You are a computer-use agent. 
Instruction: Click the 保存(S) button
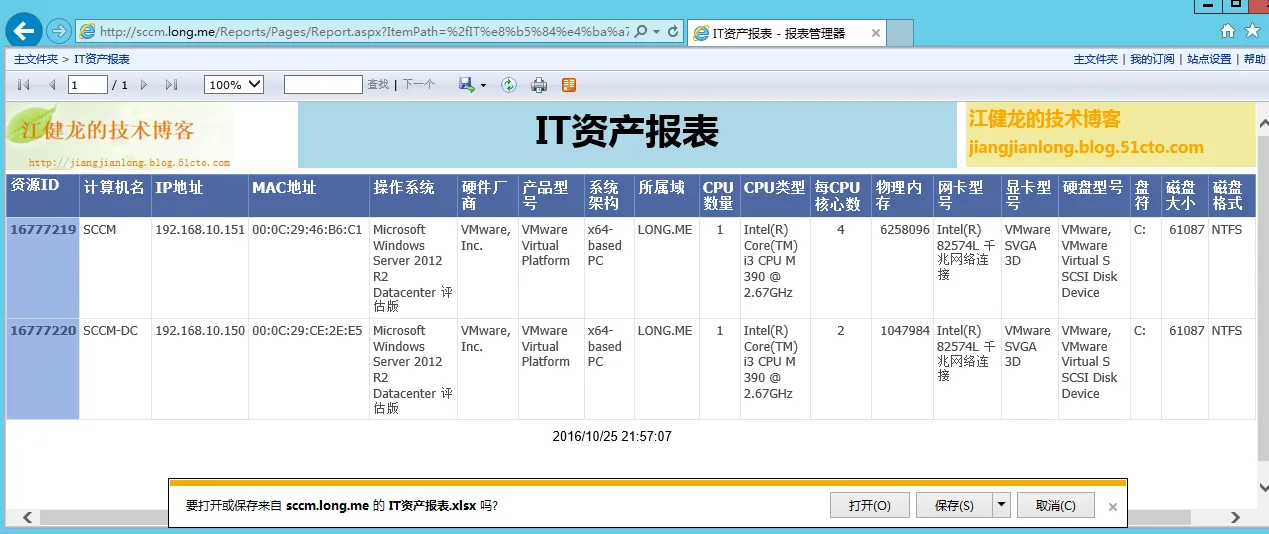pyautogui.click(x=954, y=505)
